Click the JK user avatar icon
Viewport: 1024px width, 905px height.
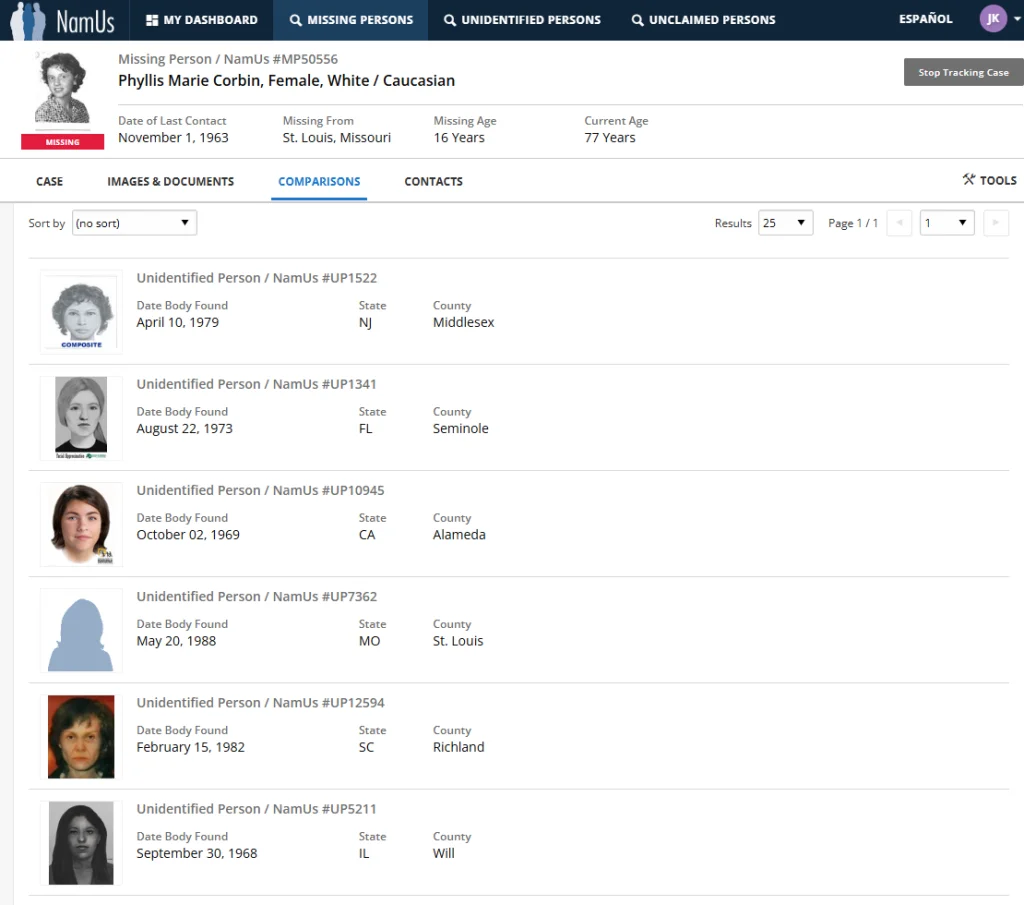pos(992,19)
